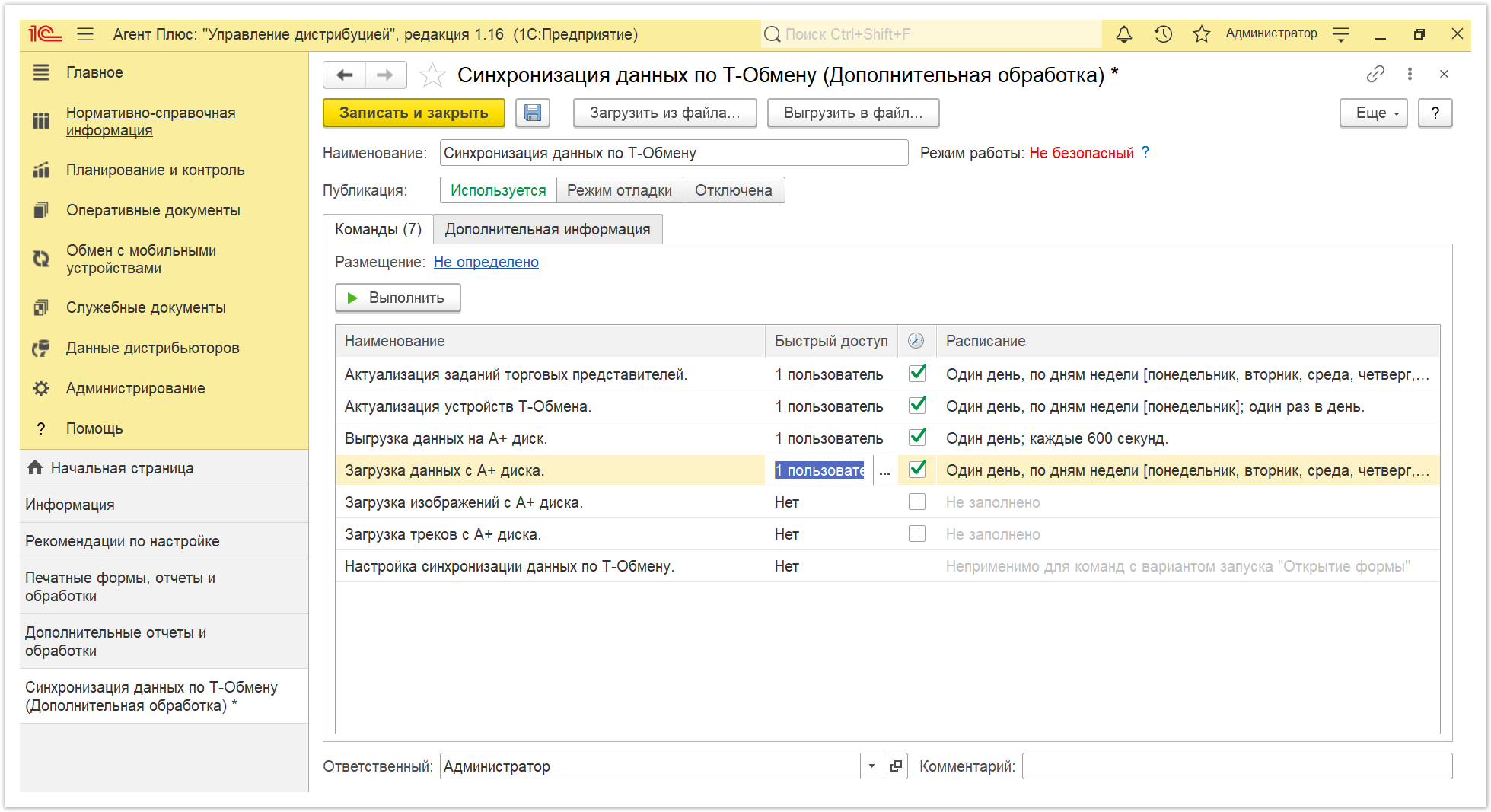The image size is (1491, 812).
Task: Open Администрирование section
Action: [135, 388]
